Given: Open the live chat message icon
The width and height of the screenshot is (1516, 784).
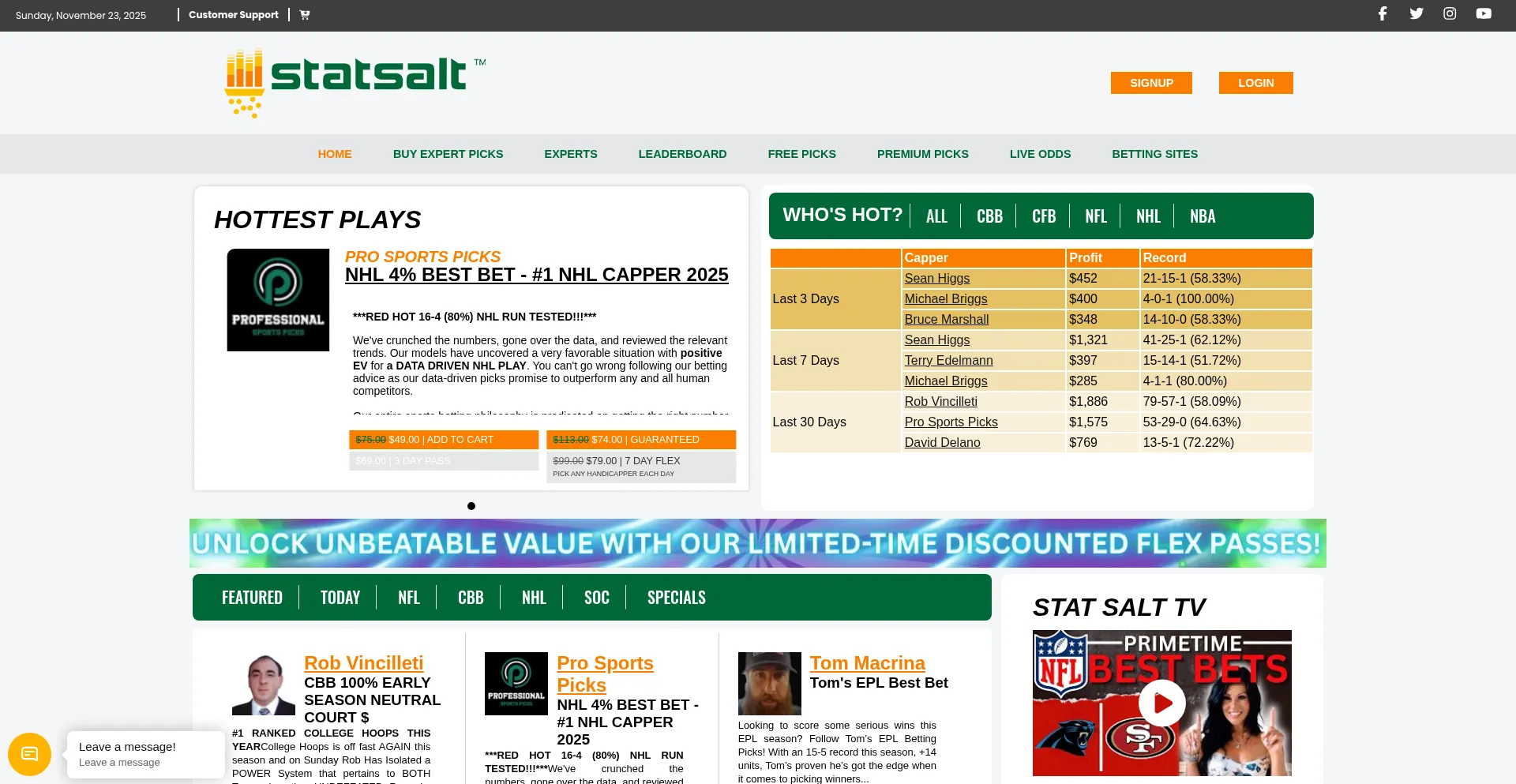Looking at the screenshot, I should pyautogui.click(x=29, y=754).
